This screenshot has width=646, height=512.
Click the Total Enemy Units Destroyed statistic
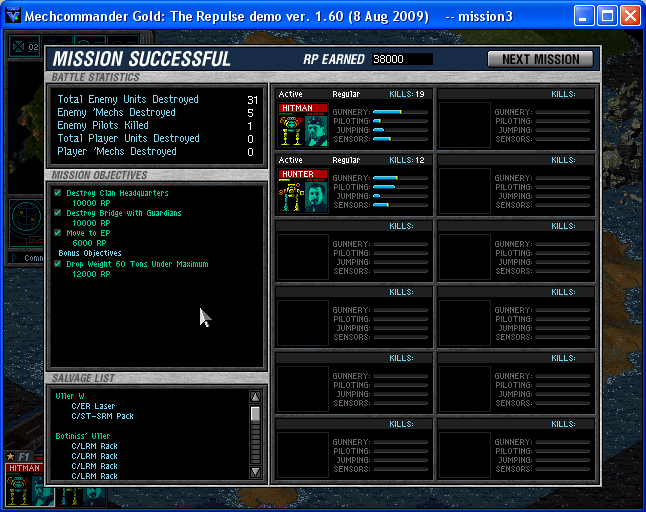pyautogui.click(x=157, y=99)
